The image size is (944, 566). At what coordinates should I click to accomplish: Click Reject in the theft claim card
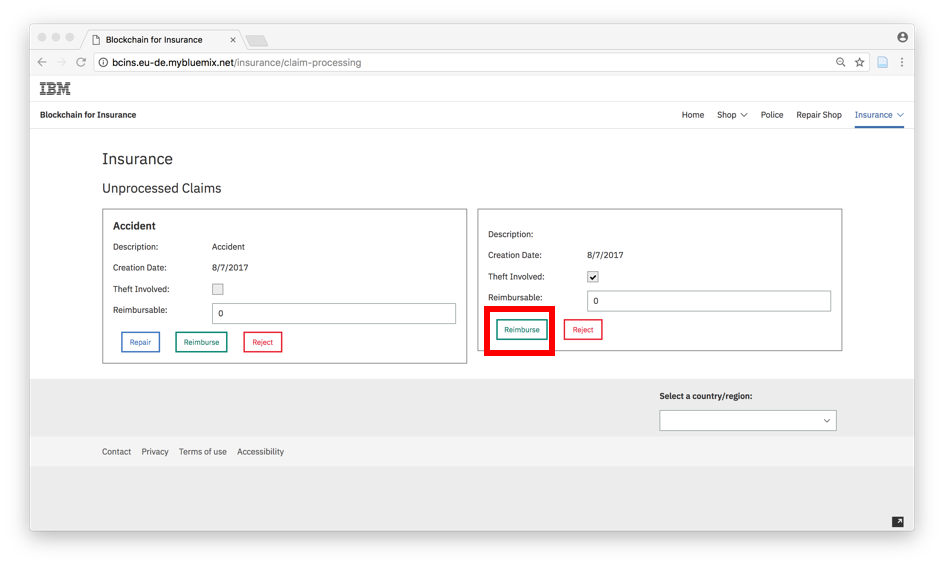point(583,330)
